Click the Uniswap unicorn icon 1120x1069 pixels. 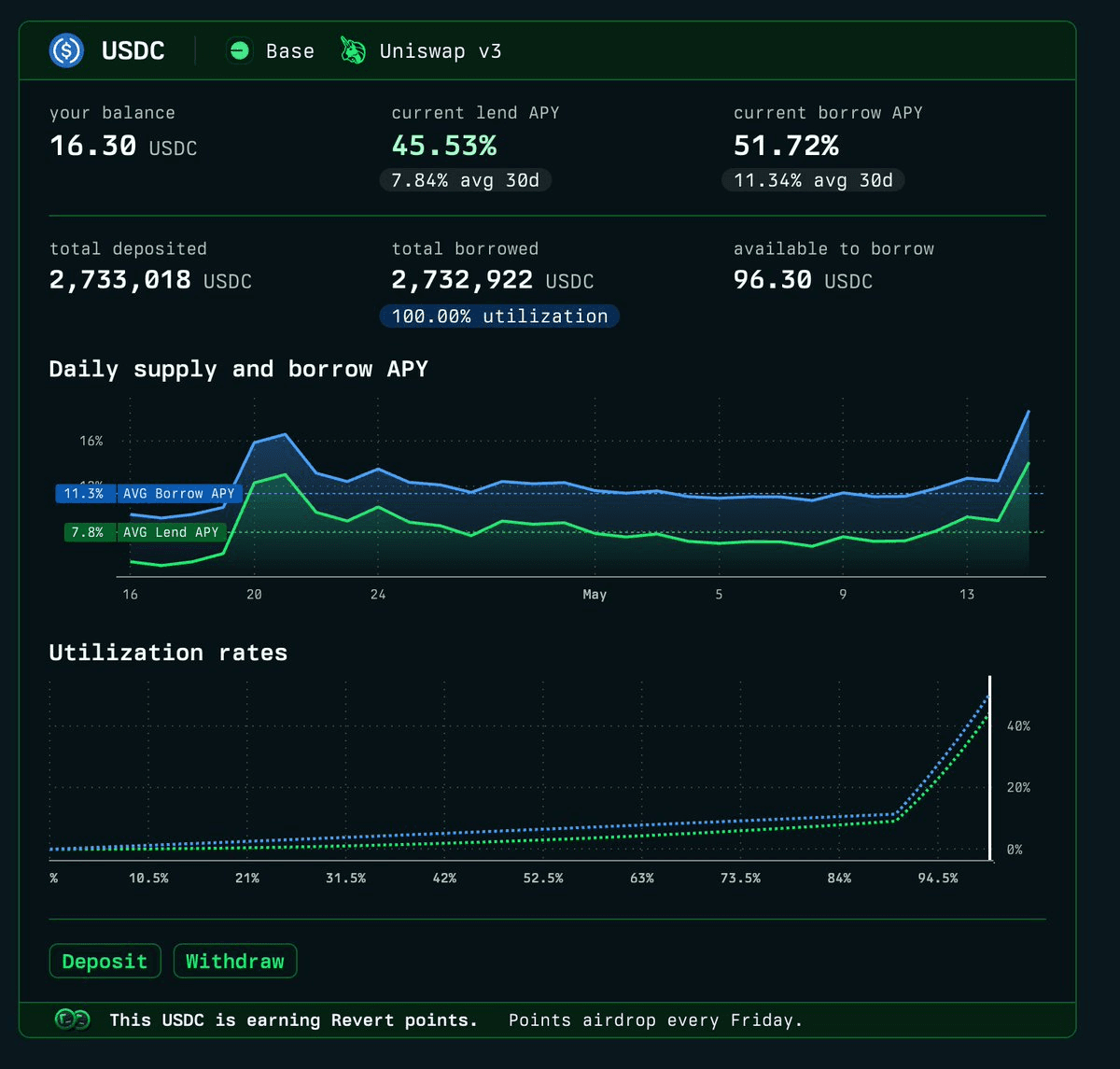[353, 50]
